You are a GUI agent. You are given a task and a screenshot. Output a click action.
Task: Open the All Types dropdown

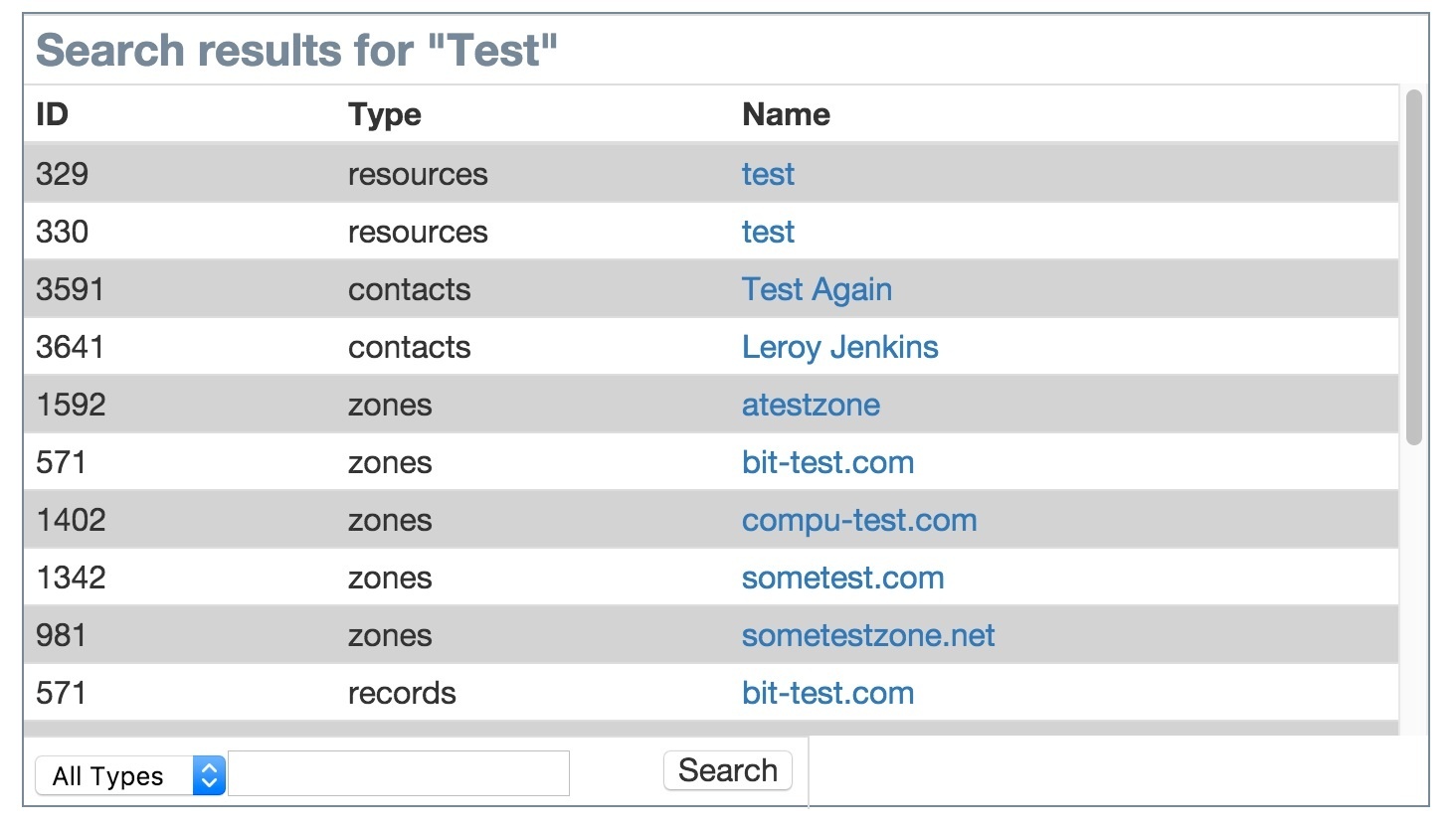click(x=129, y=775)
